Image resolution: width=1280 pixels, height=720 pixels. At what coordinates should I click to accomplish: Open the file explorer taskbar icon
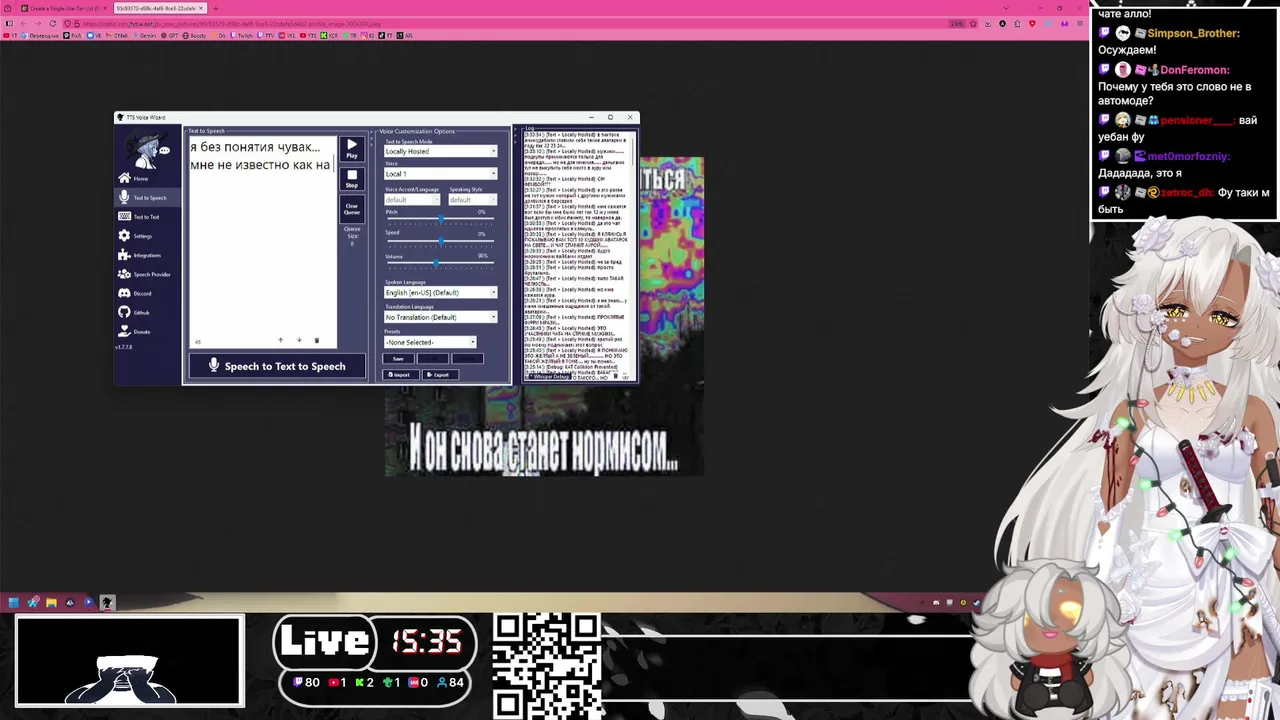51,602
